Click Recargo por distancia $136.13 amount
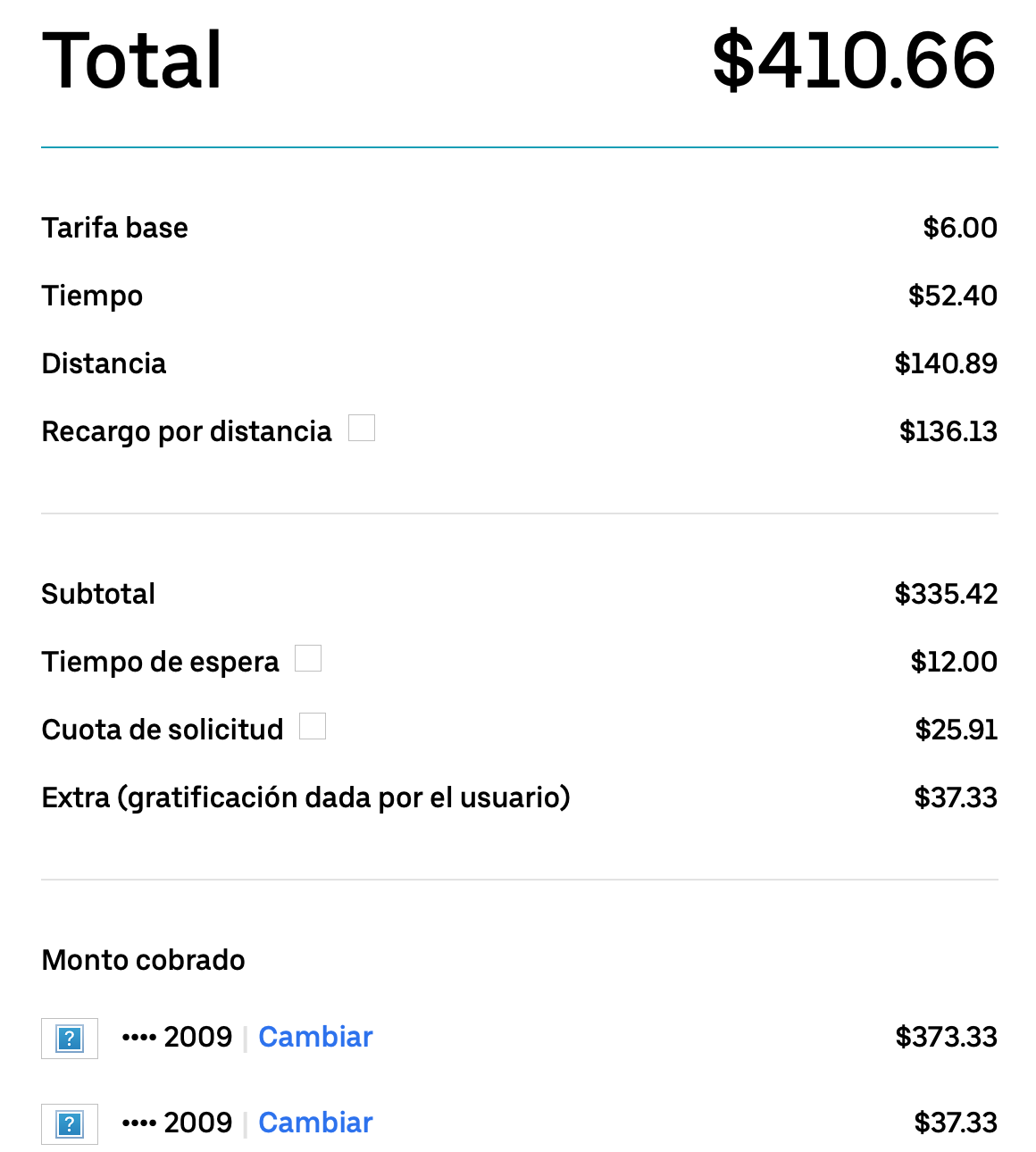Screen dimensions: 1036x1152 948,431
